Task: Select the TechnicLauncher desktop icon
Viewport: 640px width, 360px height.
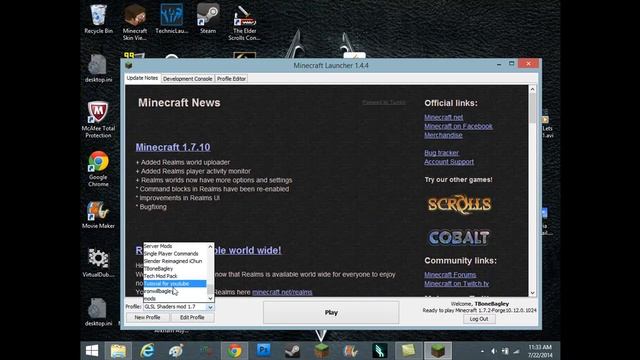Action: [x=171, y=19]
